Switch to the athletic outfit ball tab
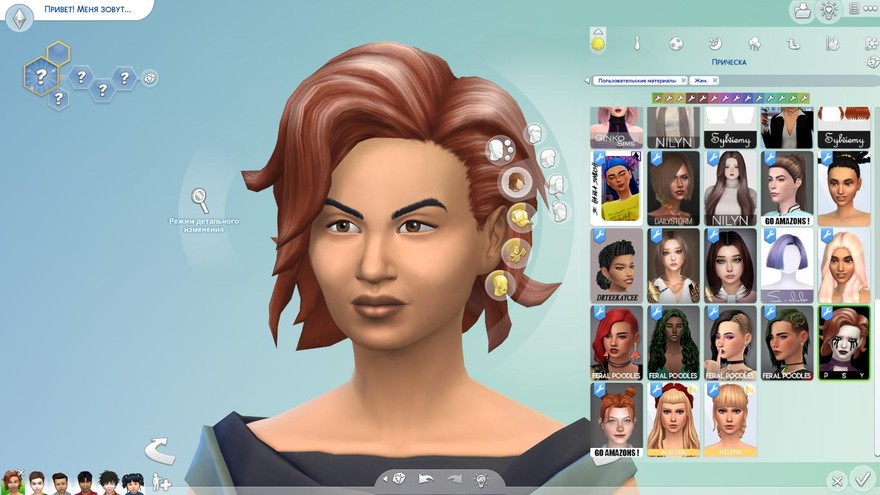Viewport: 880px width, 495px height. point(676,44)
